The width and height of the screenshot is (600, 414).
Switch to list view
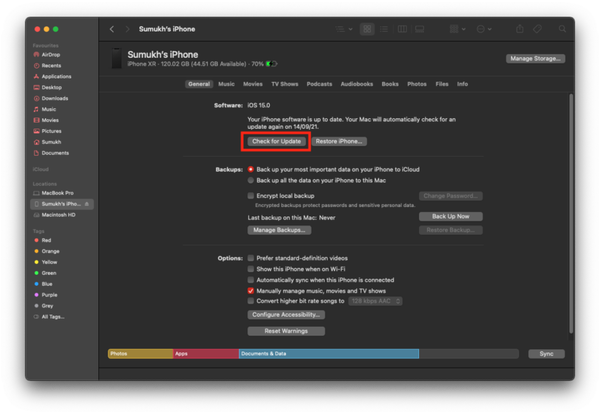point(384,29)
